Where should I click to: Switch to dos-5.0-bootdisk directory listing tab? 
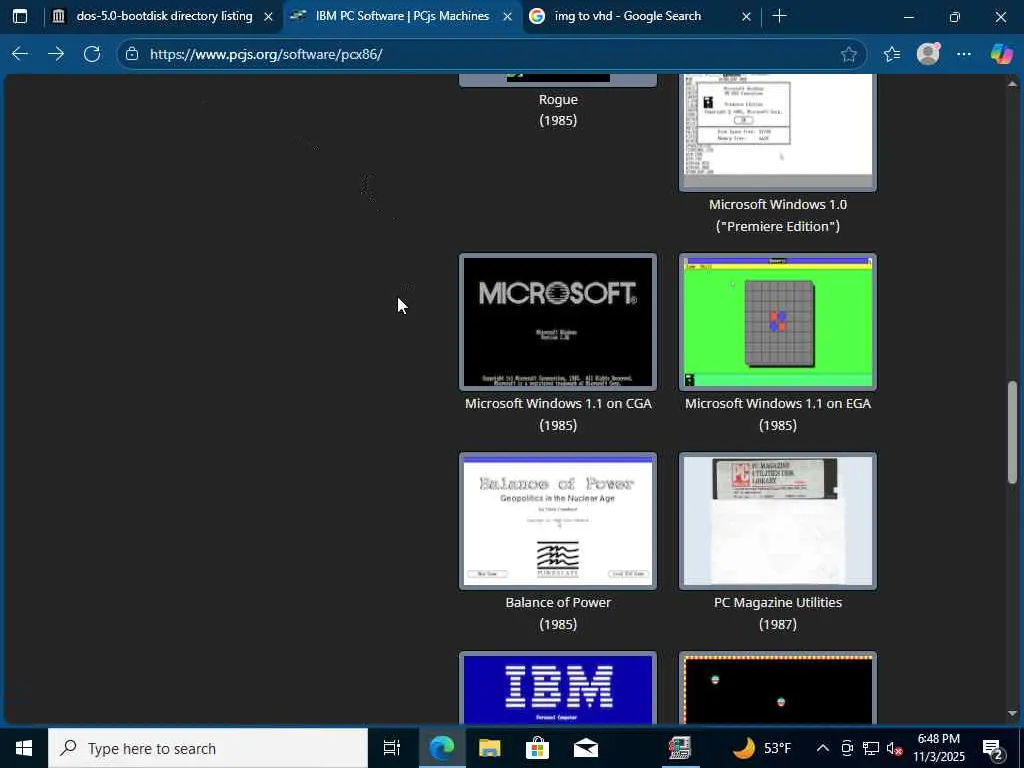(163, 16)
